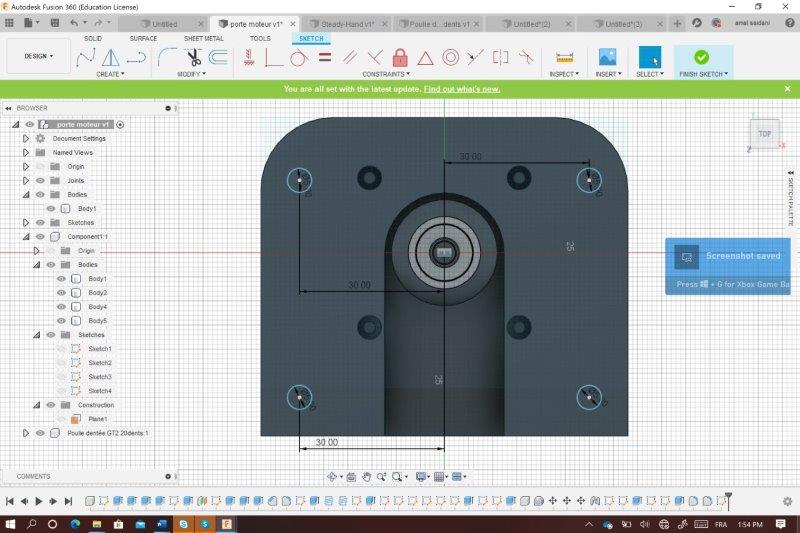Viewport: 800px width, 533px height.
Task: Play the timeline
Action: tap(38, 501)
